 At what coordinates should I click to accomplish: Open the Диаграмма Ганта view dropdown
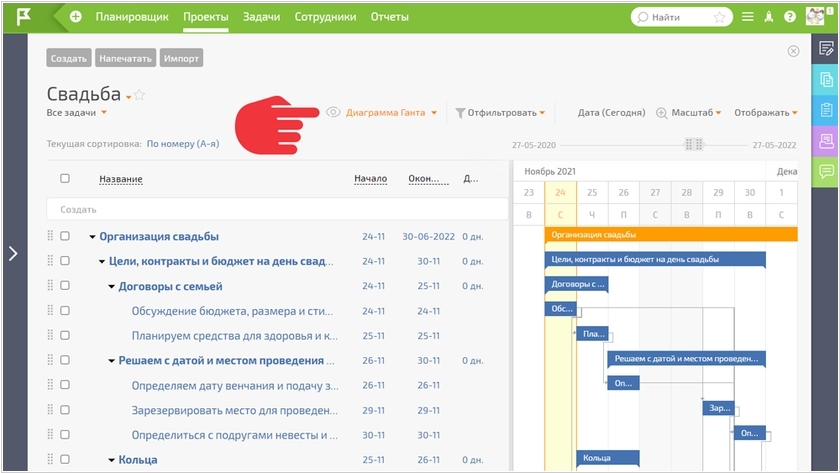pos(391,113)
